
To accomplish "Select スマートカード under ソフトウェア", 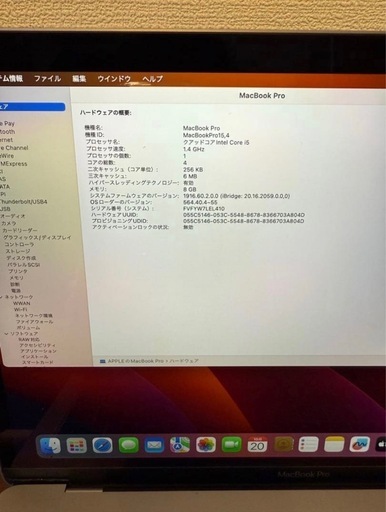I will [37, 362].
